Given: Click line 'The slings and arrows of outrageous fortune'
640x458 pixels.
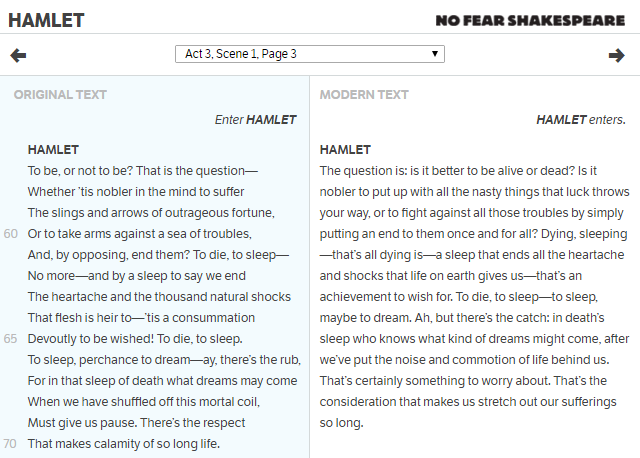Looking at the screenshot, I should [151, 213].
